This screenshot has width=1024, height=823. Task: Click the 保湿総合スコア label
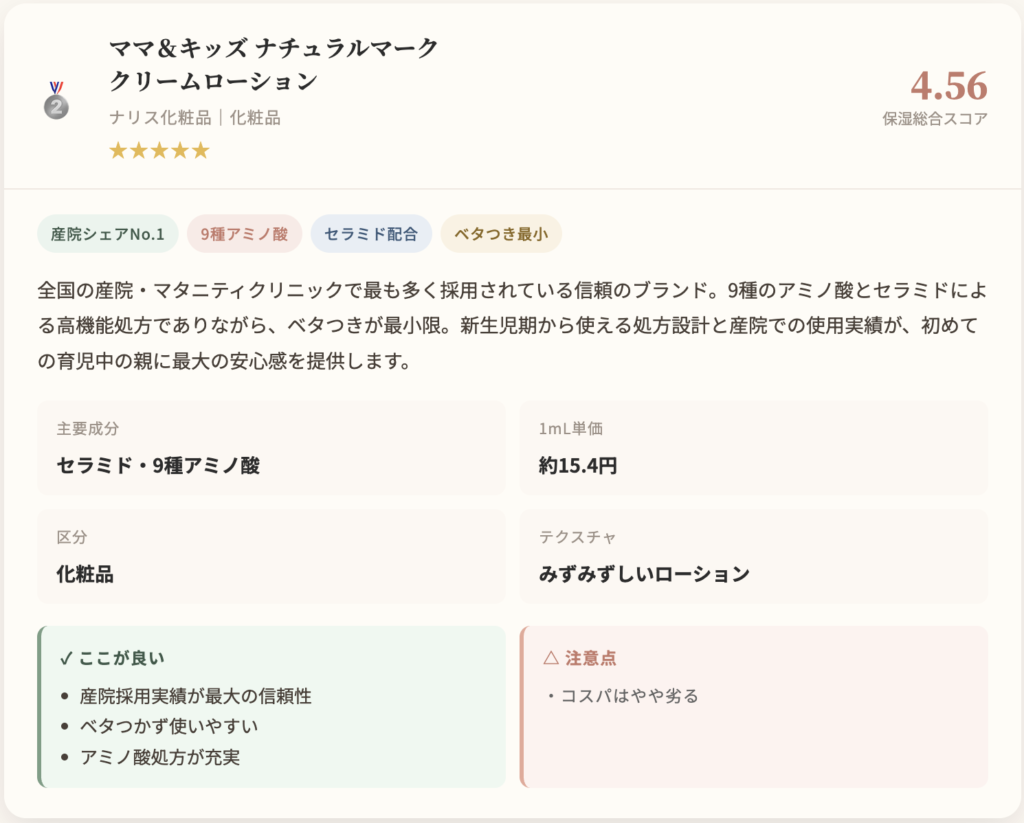point(934,119)
